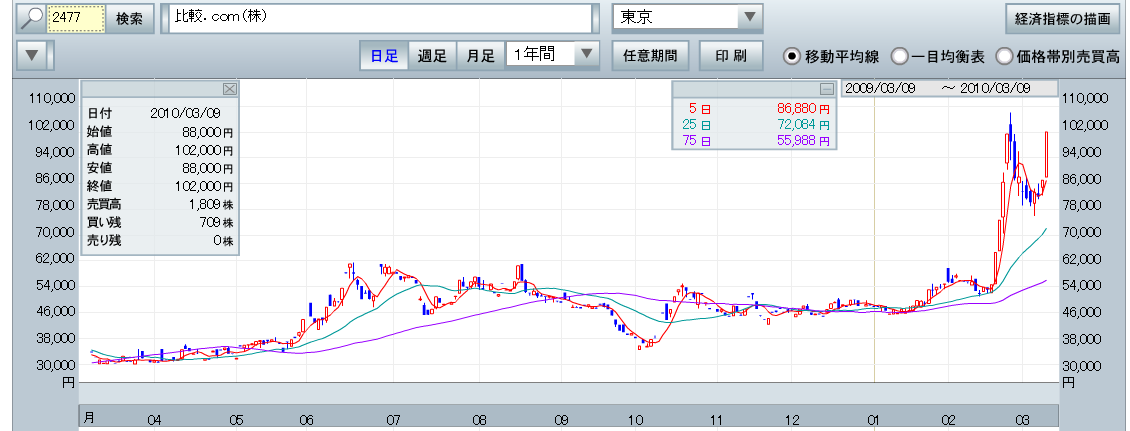Switch to the 日足 daily chart tab
The width and height of the screenshot is (1130, 431).
click(x=384, y=55)
